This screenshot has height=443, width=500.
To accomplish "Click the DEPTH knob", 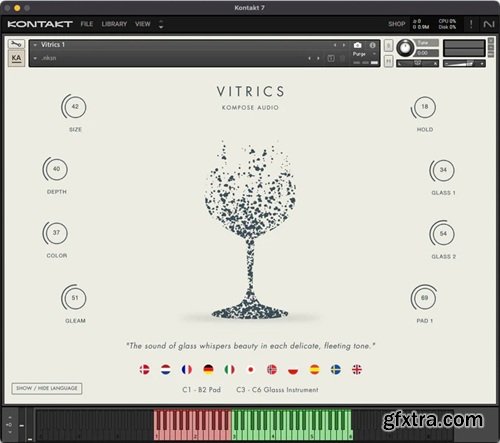I will coord(56,169).
